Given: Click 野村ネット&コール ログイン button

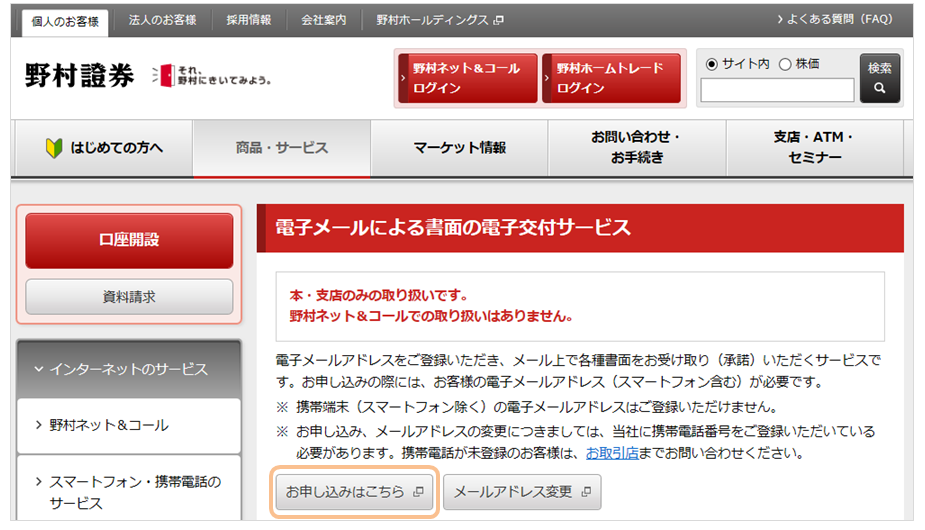Looking at the screenshot, I should click(x=467, y=78).
